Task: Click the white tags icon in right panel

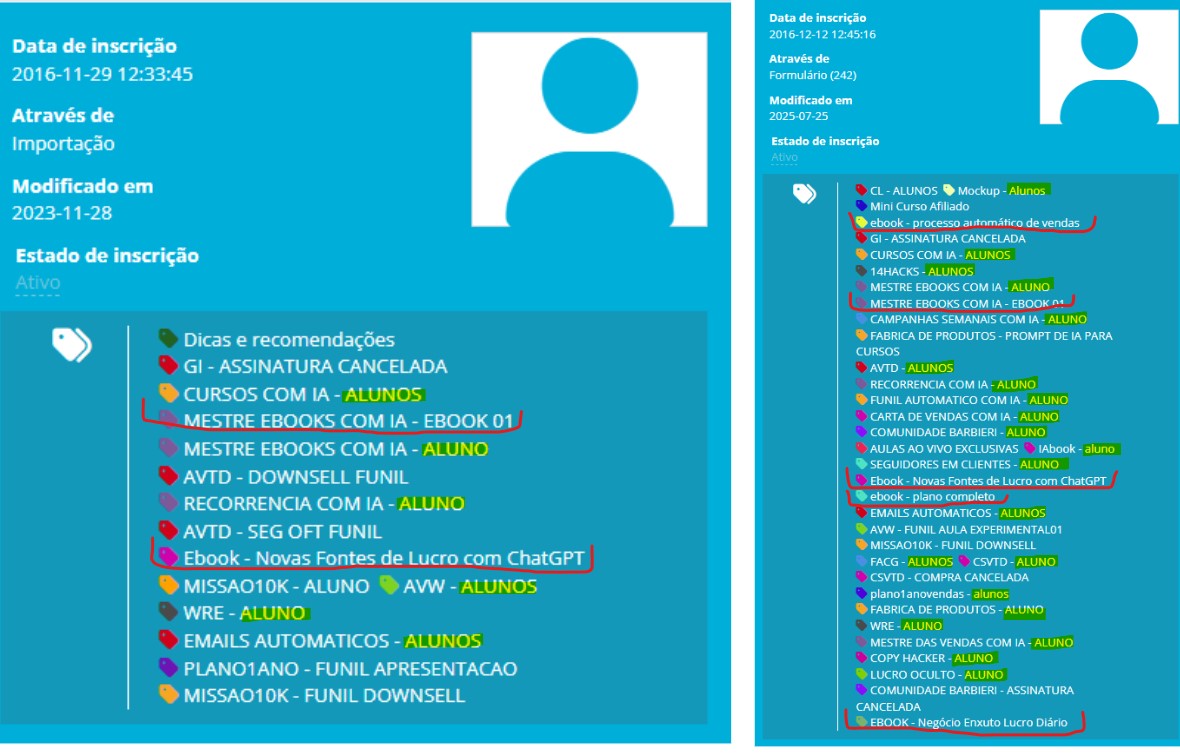Action: tap(804, 194)
